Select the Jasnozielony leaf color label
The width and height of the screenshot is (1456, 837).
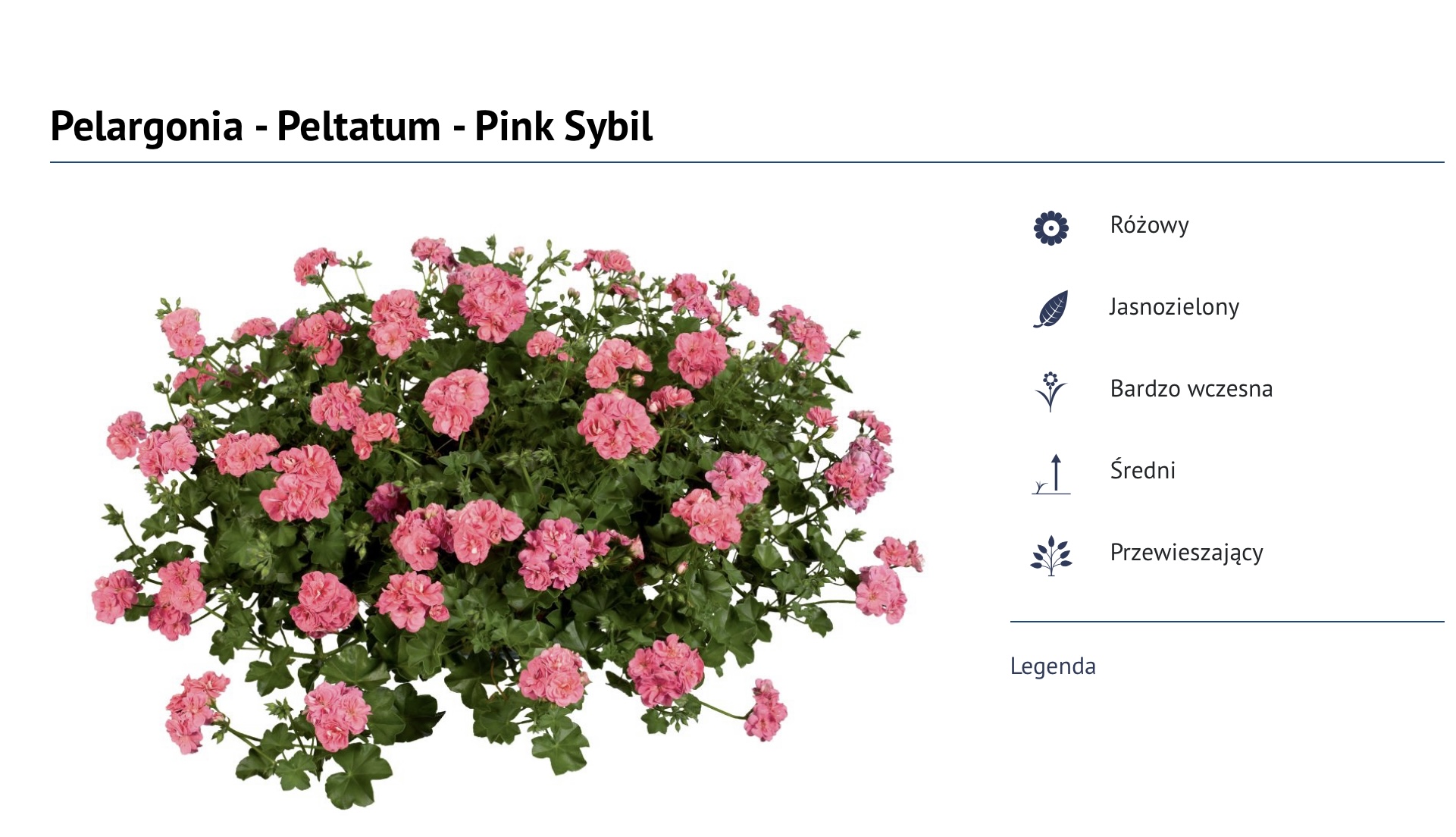(1174, 307)
